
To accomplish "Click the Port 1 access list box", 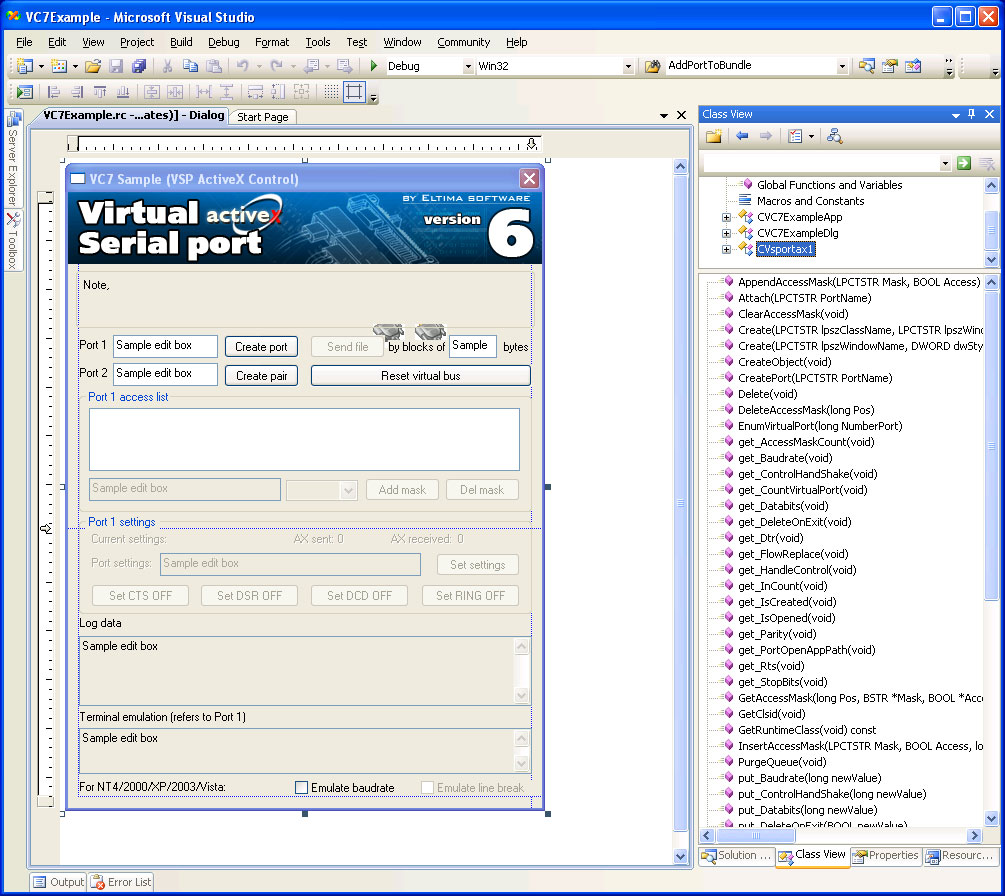I will coord(304,440).
